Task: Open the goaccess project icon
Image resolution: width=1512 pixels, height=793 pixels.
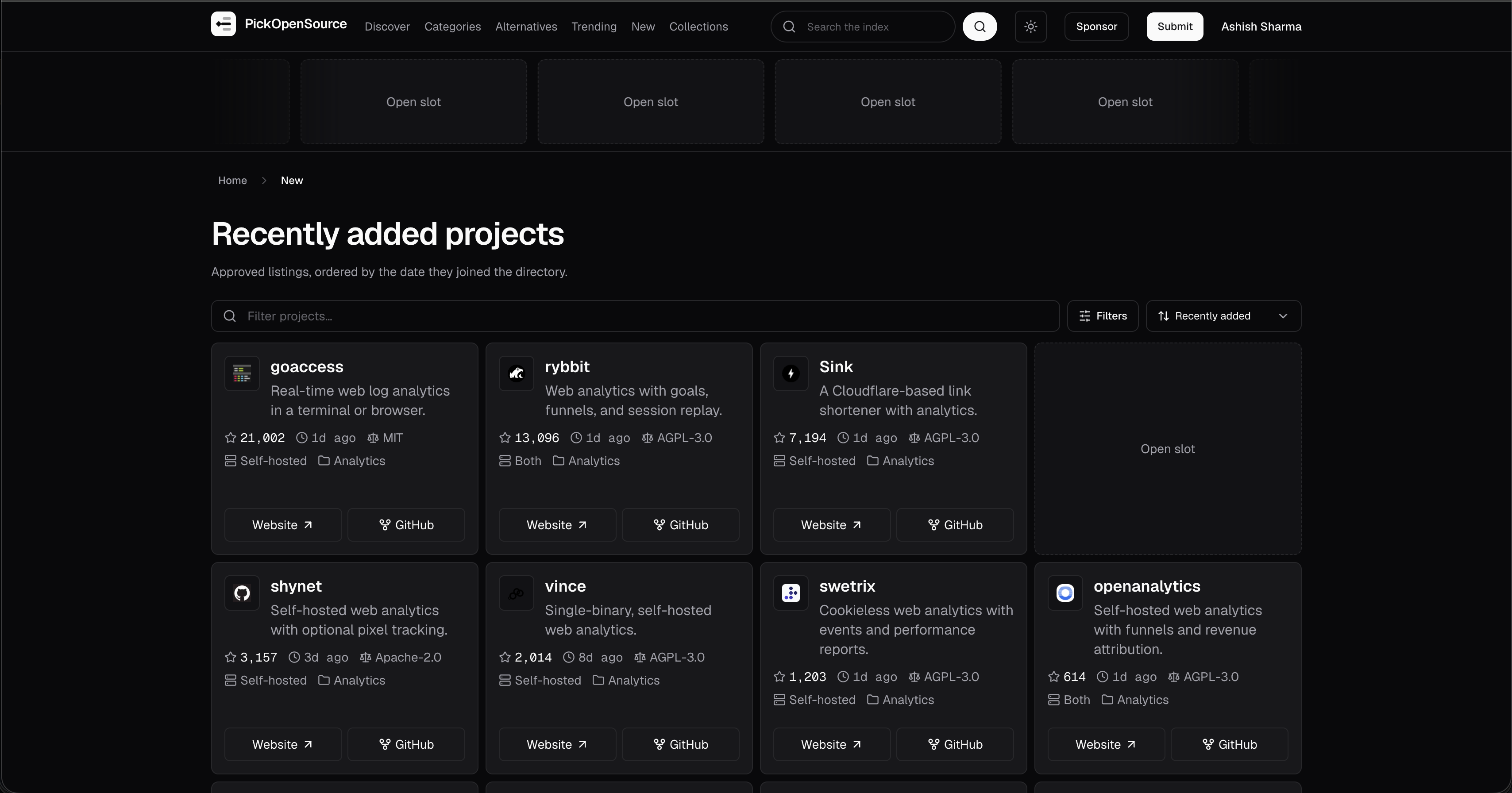Action: (x=242, y=373)
